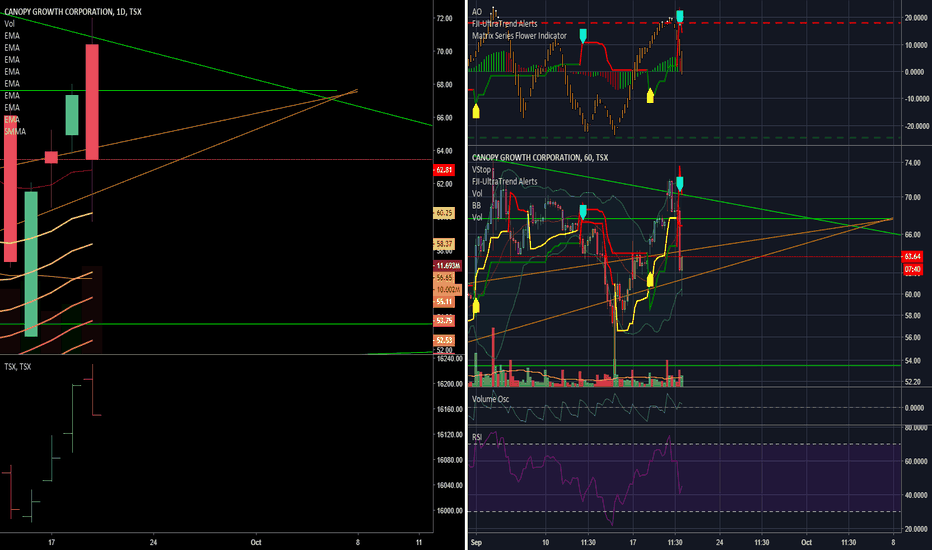Select the daily chart title CANOPY GROWTH CORPORATION, 1D, TSX
The image size is (932, 550).
(x=73, y=12)
